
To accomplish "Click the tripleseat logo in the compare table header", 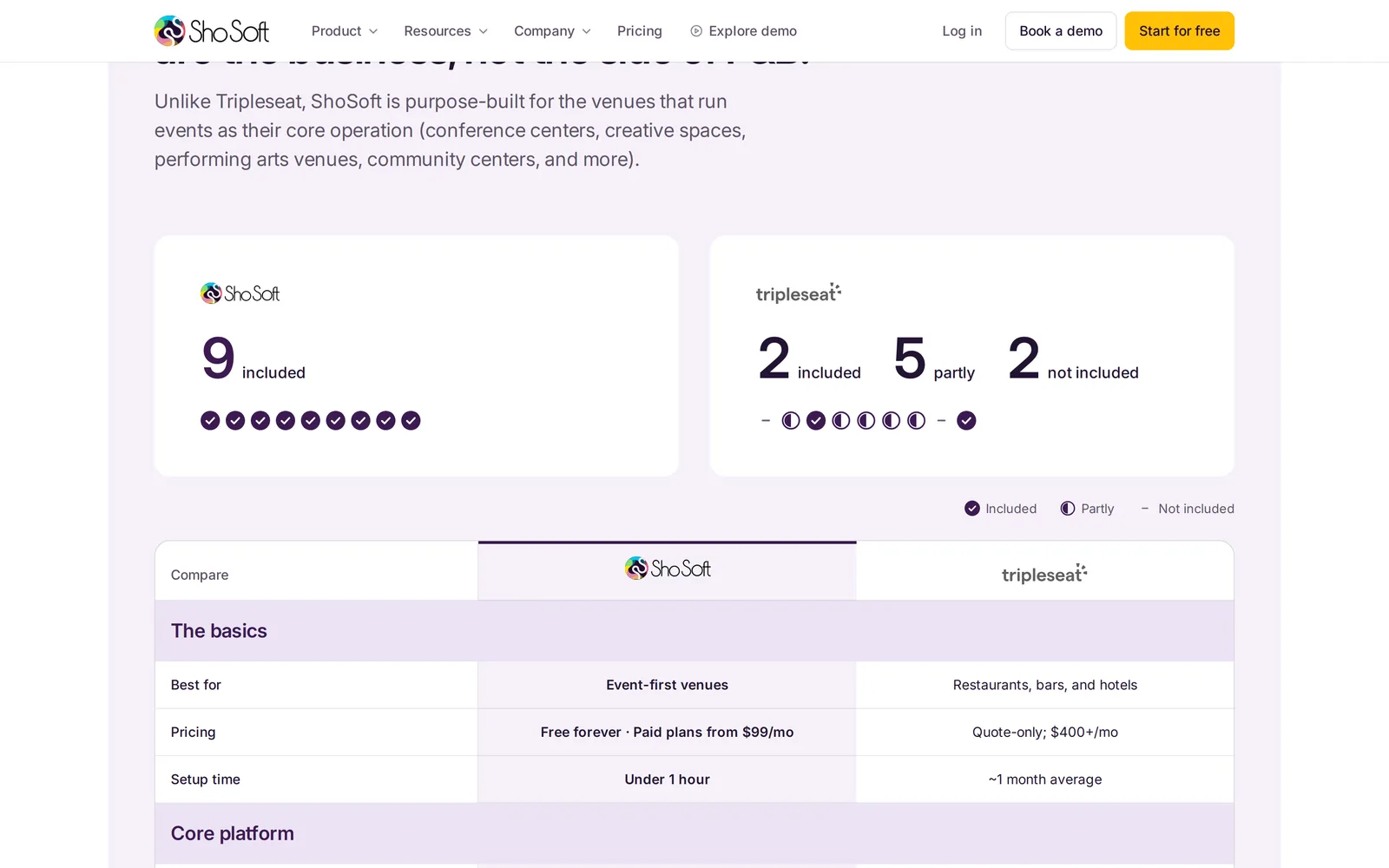I will (1044, 574).
